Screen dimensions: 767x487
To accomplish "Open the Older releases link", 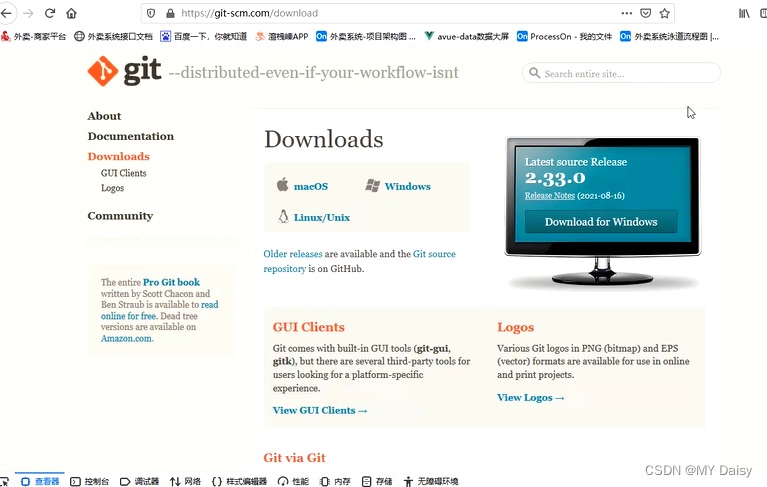I will click(x=293, y=254).
